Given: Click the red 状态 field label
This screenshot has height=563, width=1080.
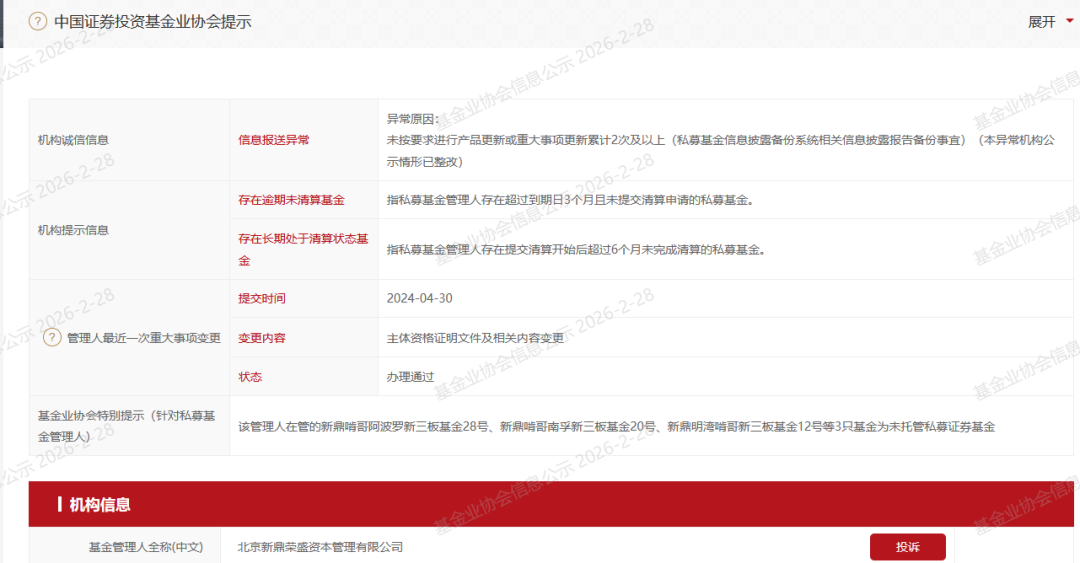Looking at the screenshot, I should tap(249, 377).
